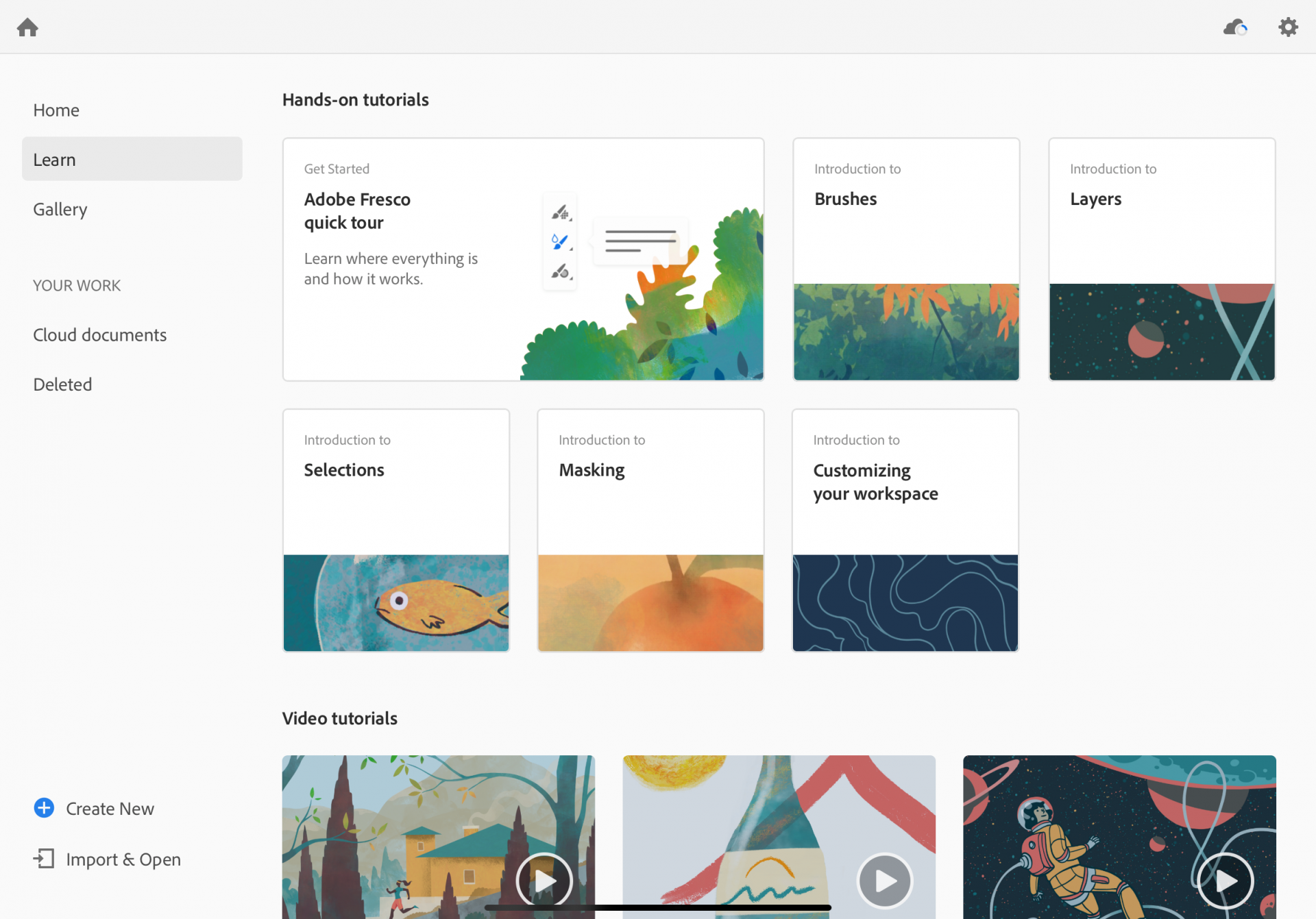Click the Import & Open arrow icon
The height and width of the screenshot is (919, 1316).
[x=44, y=859]
